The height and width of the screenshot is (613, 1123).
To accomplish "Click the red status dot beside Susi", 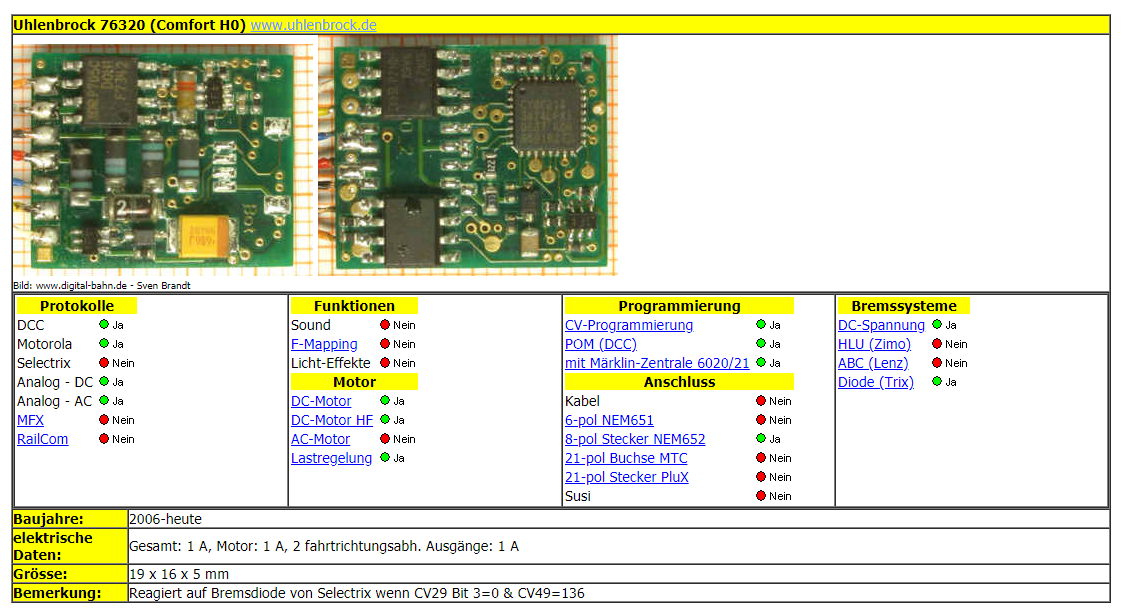I will tap(761, 496).
